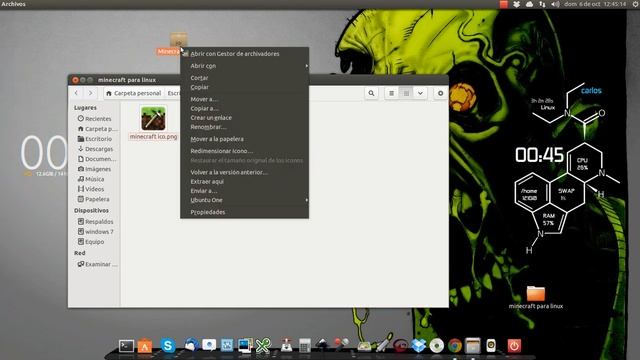Choose Extraer aquí
This screenshot has width=640, height=360.
pos(244,182)
